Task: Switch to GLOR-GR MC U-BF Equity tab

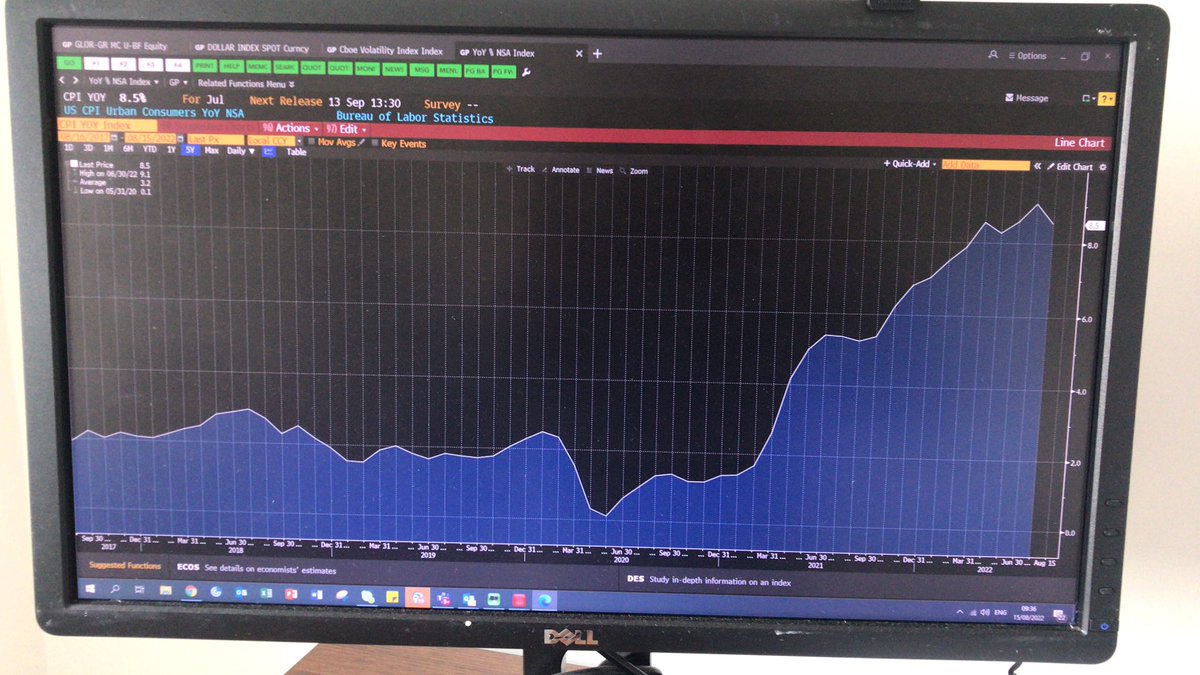Action: tap(115, 46)
